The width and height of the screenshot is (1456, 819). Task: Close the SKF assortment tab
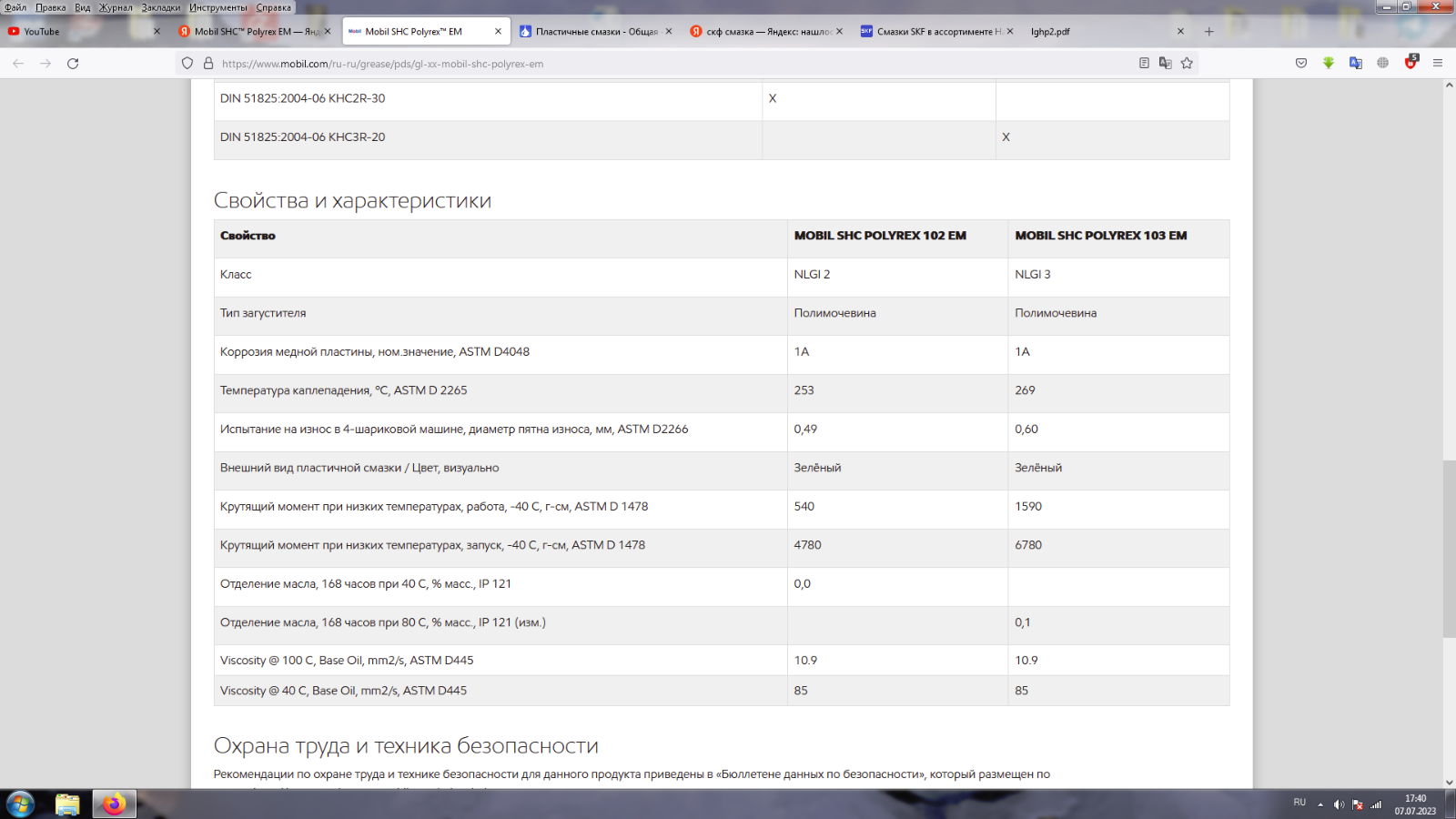[x=1010, y=32]
